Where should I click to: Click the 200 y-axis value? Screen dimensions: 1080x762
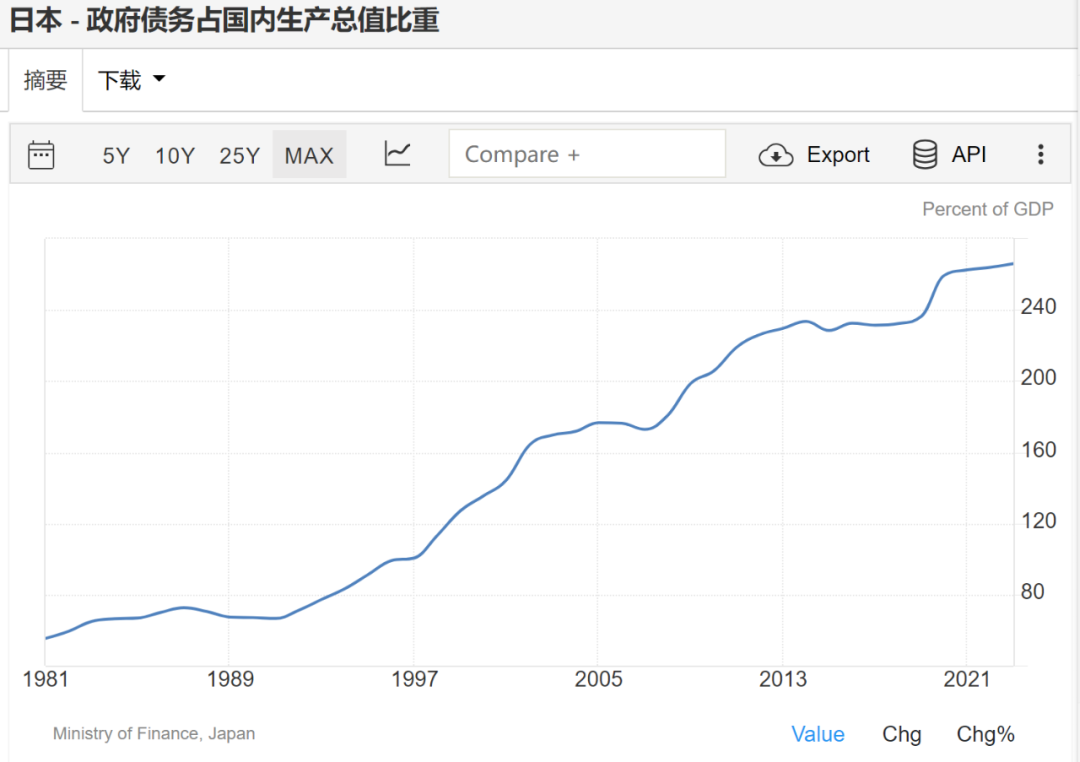(x=1038, y=378)
